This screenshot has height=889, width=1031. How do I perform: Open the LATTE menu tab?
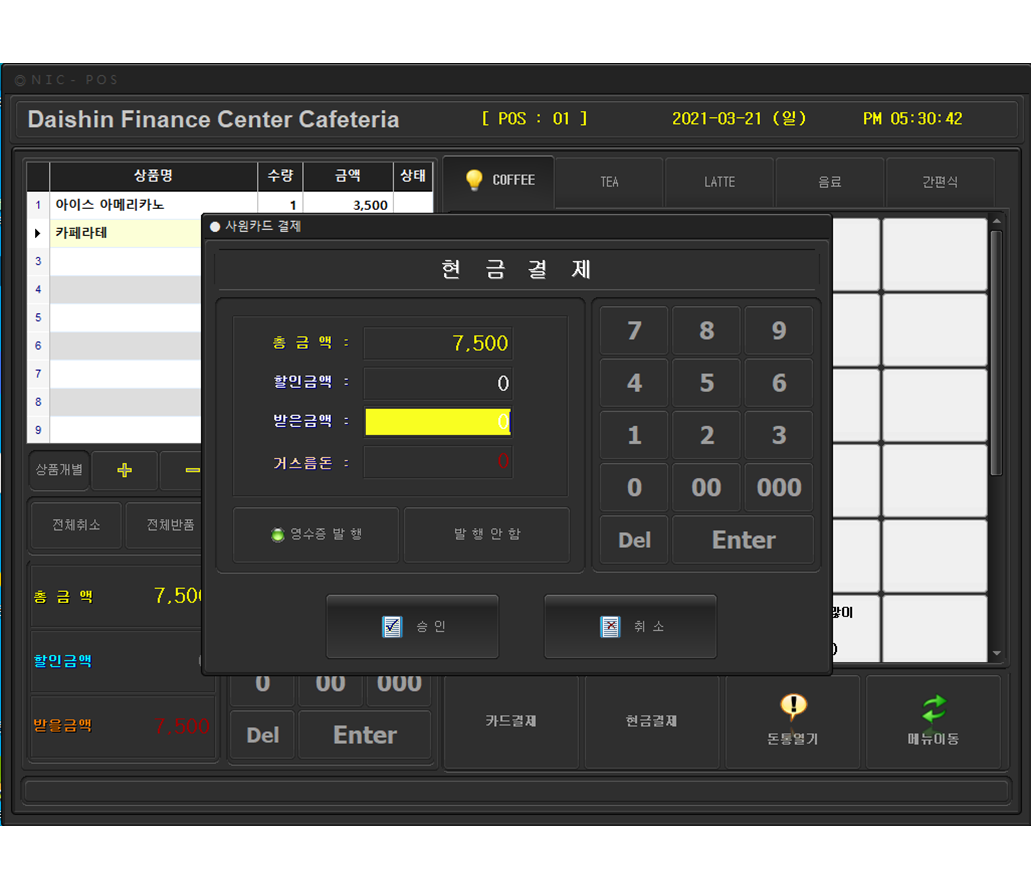pos(719,182)
